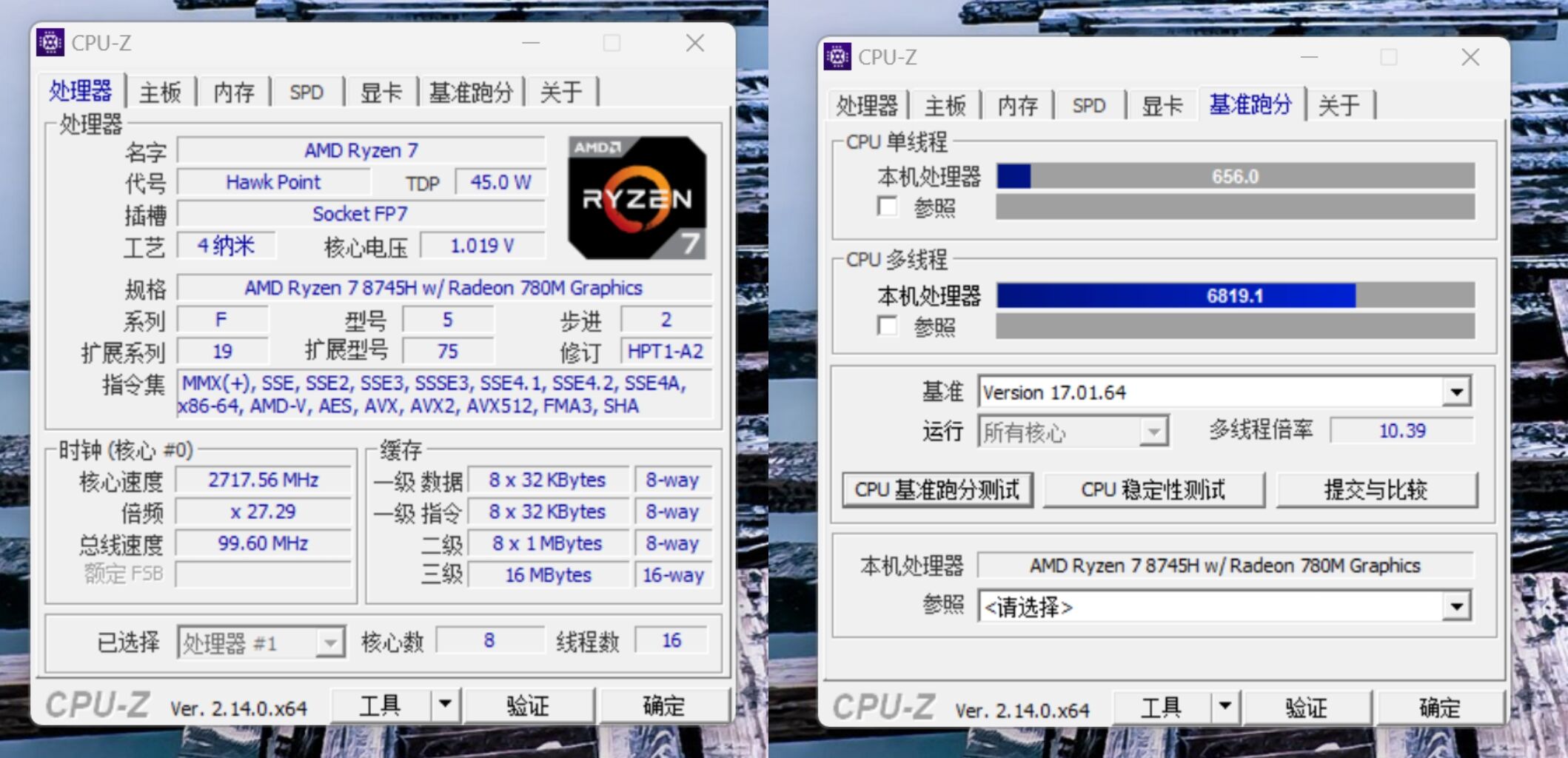This screenshot has height=758, width=1568.
Task: Click 工具 button in right window
Action: pos(1161,708)
